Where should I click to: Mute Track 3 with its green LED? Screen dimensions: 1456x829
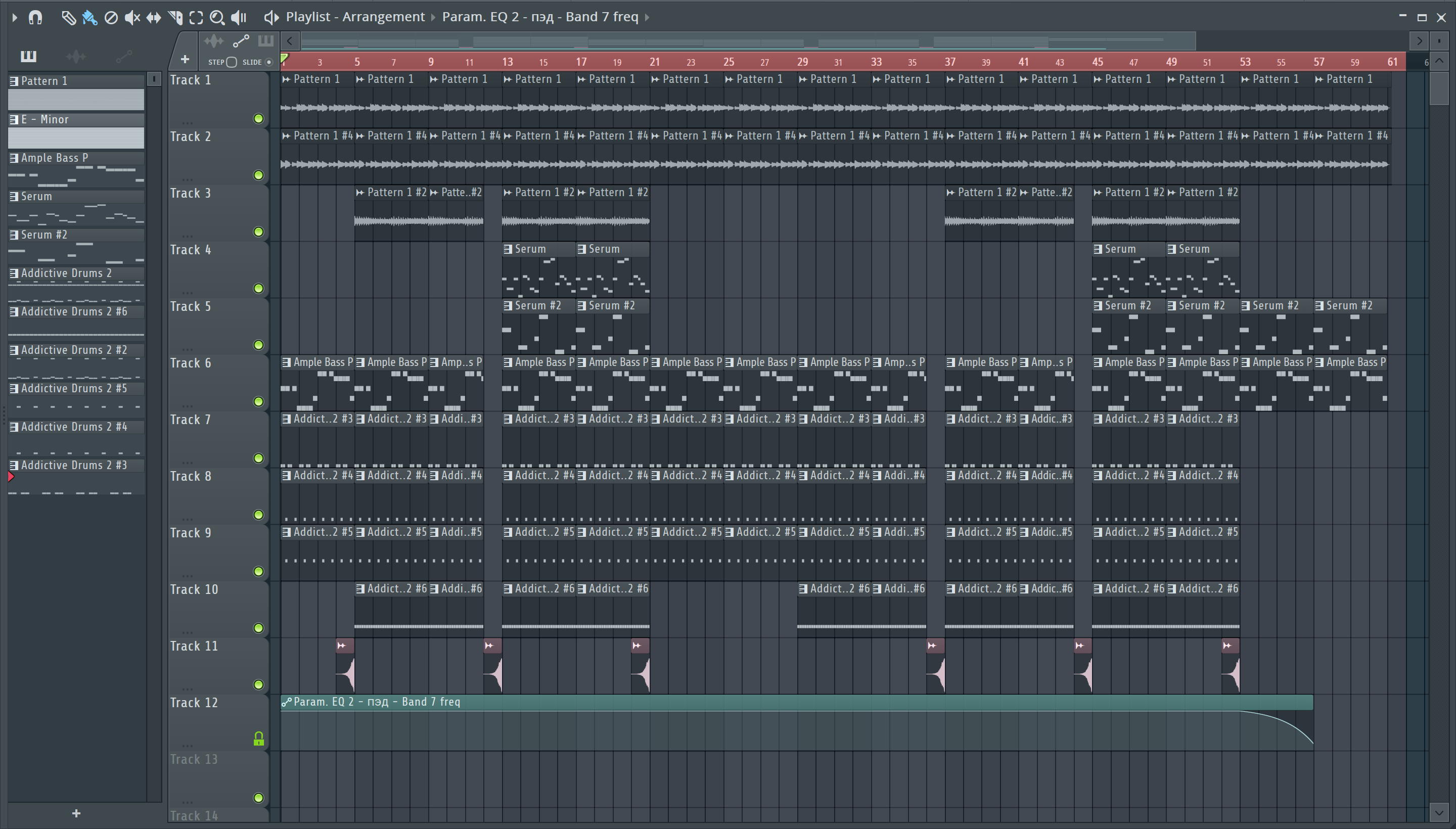click(258, 232)
